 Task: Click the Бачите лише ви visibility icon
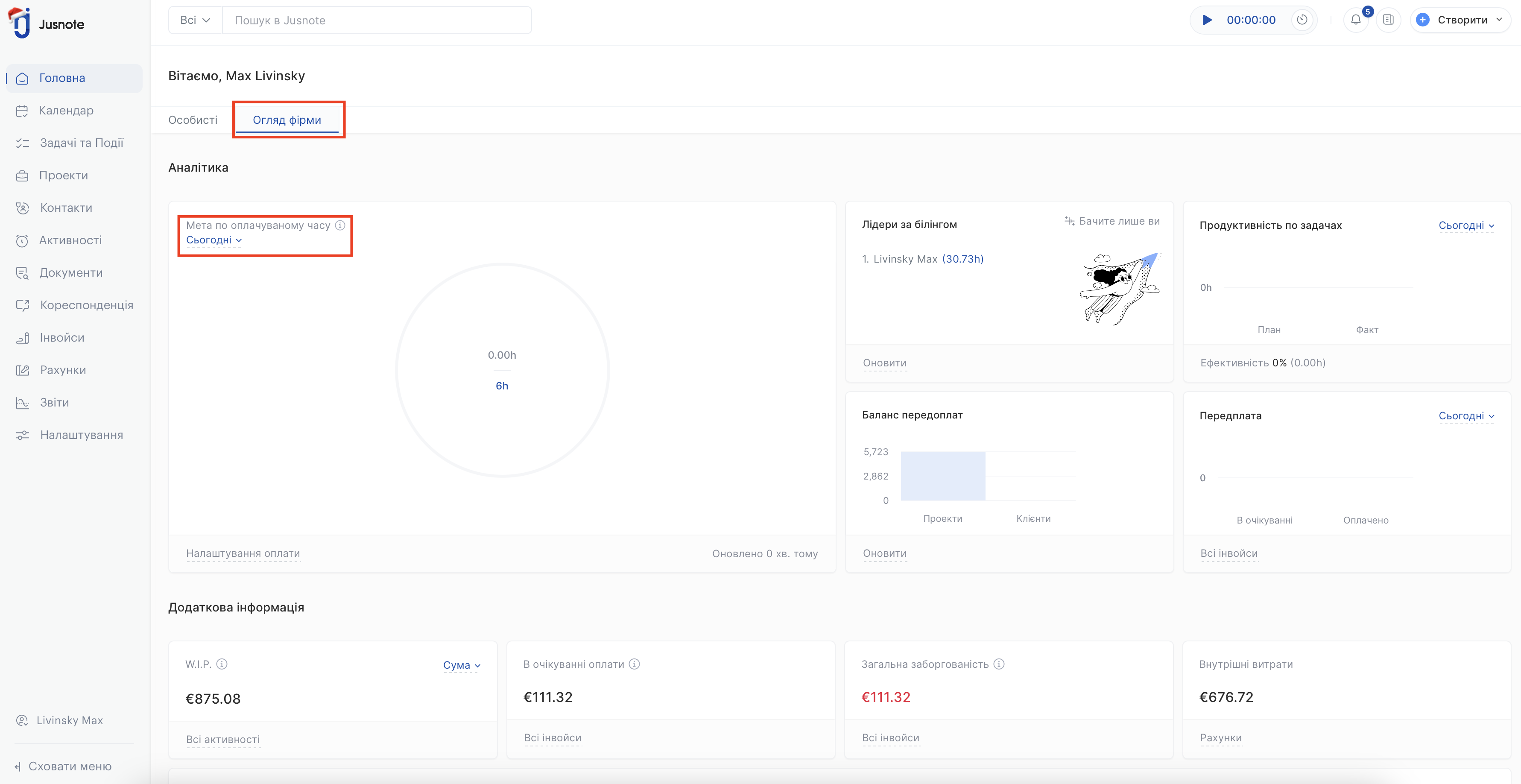coord(1069,221)
